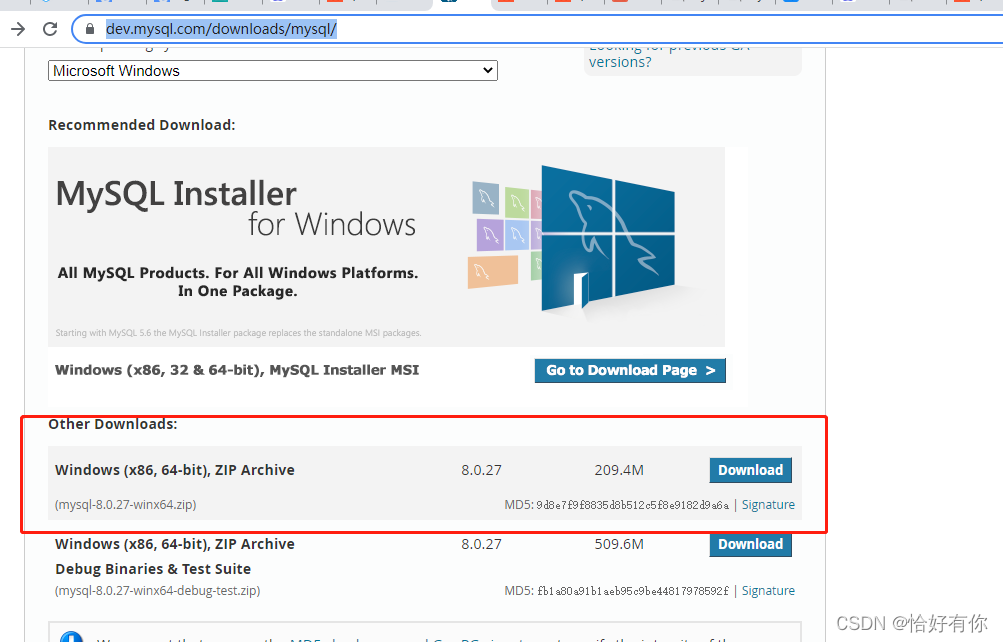Click the address bar URL dev.mysql.com/downloads/mysql/
The width and height of the screenshot is (1003, 642).
point(221,29)
